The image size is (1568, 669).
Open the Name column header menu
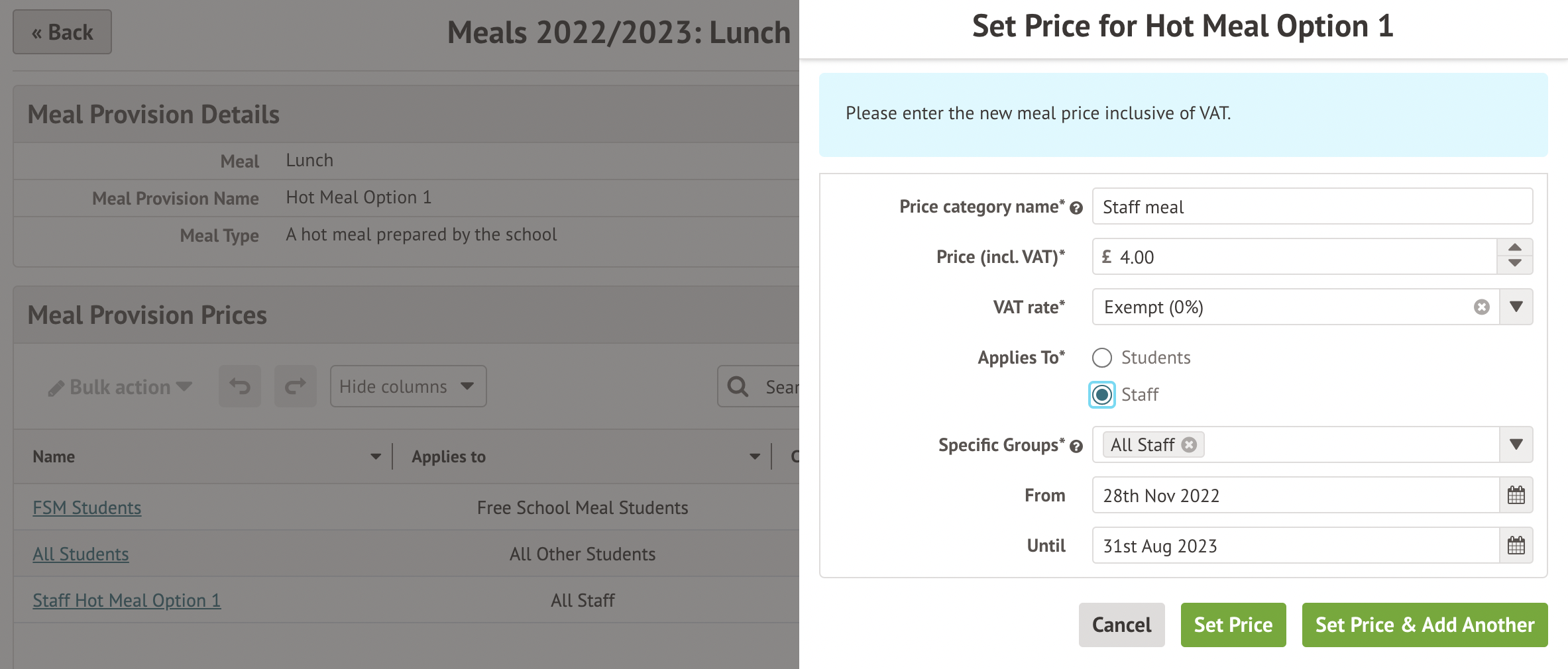tap(376, 456)
